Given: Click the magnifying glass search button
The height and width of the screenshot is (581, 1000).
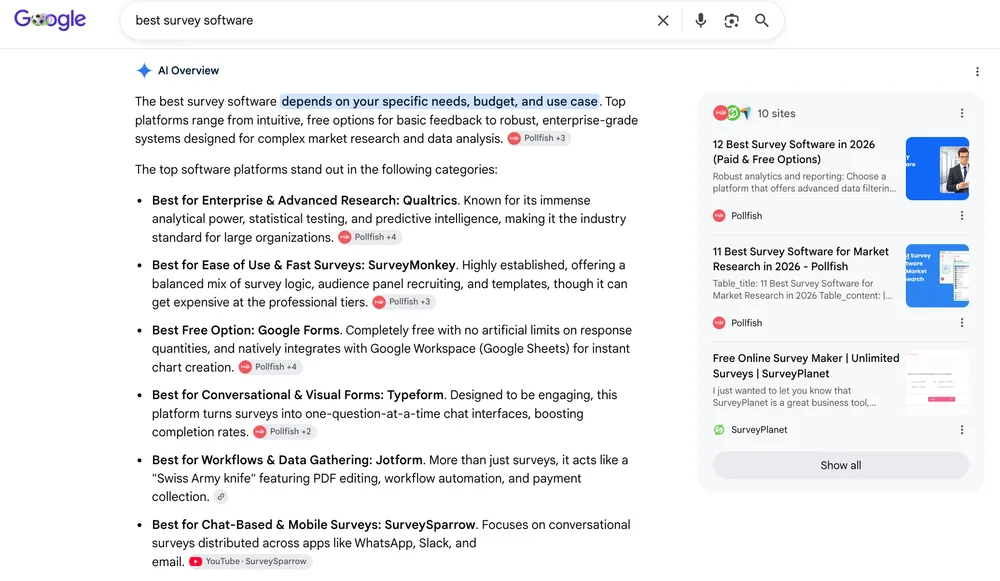Looking at the screenshot, I should pos(761,20).
